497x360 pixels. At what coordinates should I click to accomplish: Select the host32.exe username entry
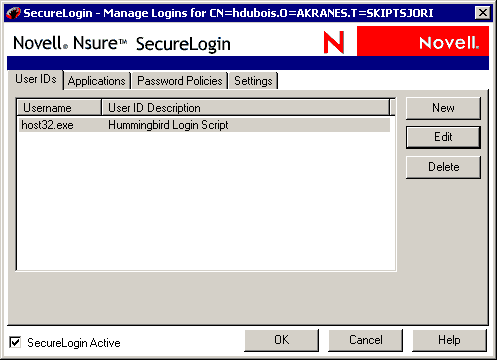click(x=47, y=125)
